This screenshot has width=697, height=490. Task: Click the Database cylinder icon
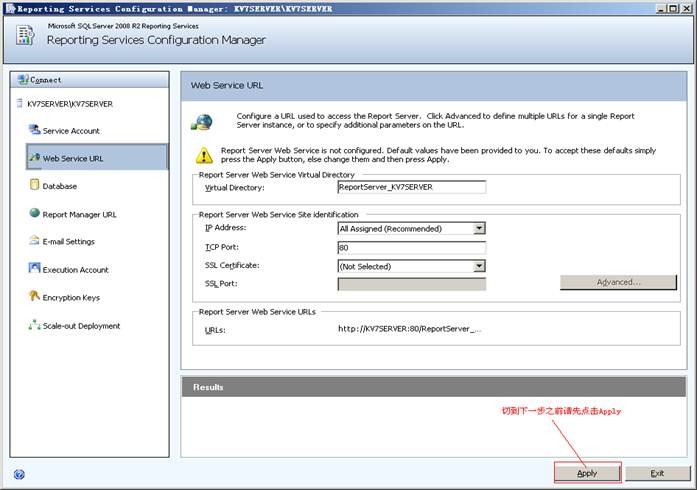[34, 185]
